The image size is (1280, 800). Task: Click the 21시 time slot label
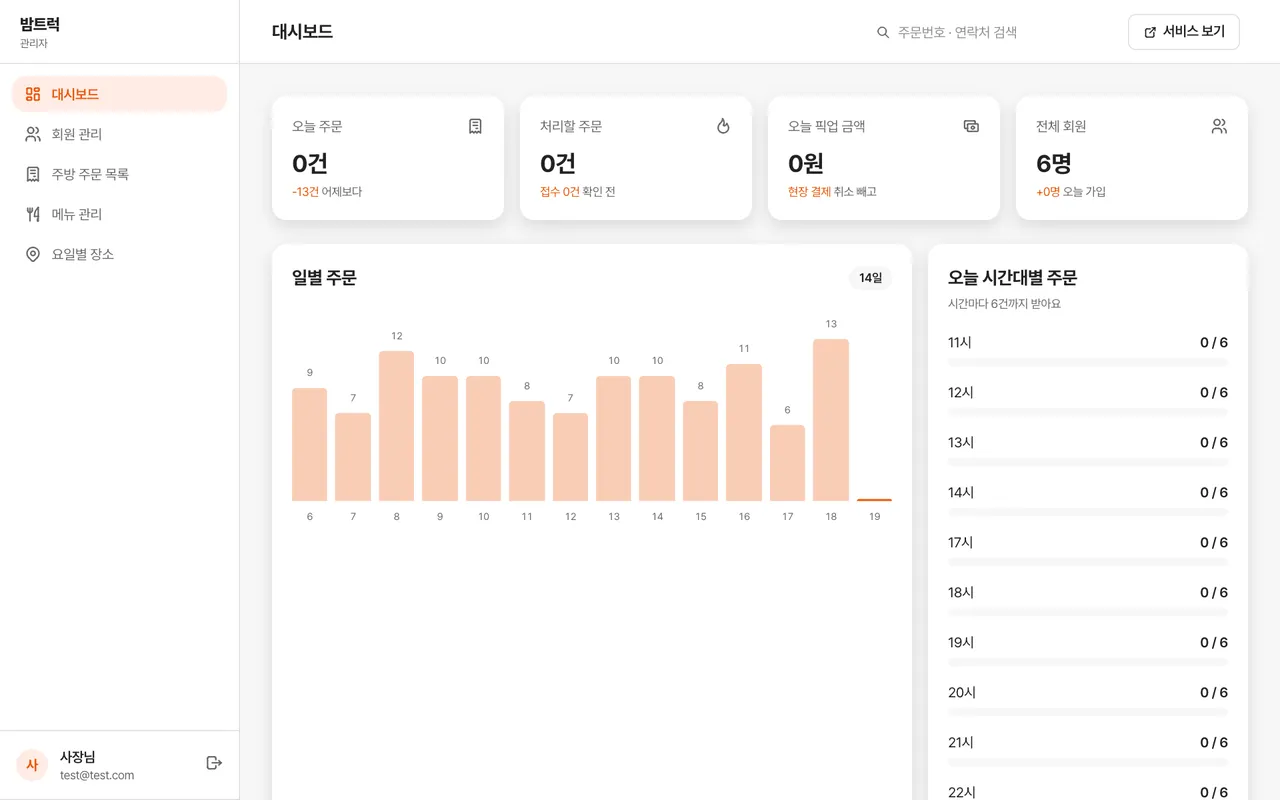961,743
